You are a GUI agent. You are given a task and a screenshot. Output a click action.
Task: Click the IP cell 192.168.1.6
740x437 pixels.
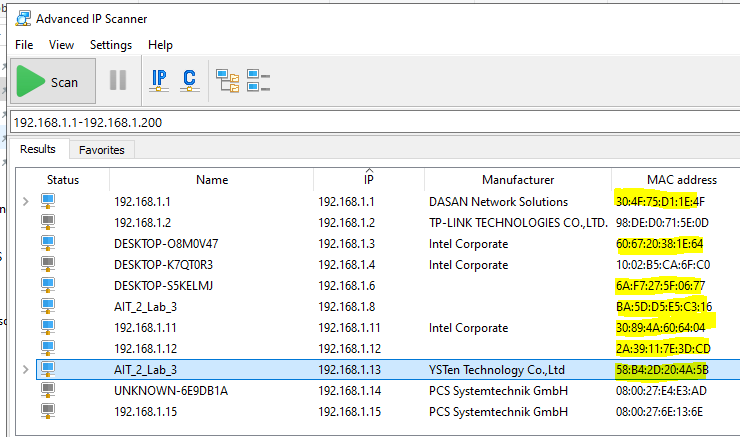coord(346,286)
